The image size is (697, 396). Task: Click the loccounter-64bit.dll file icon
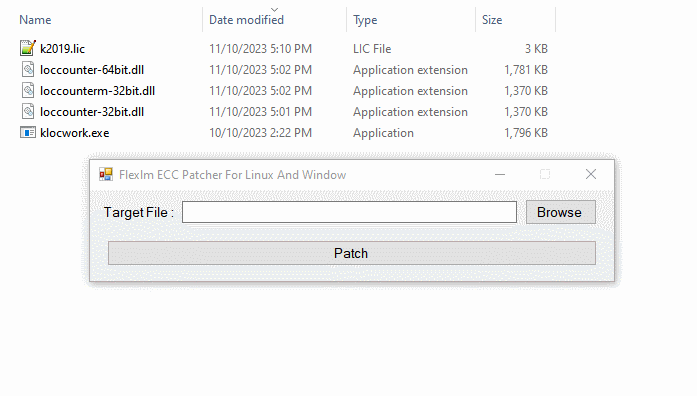(28, 69)
